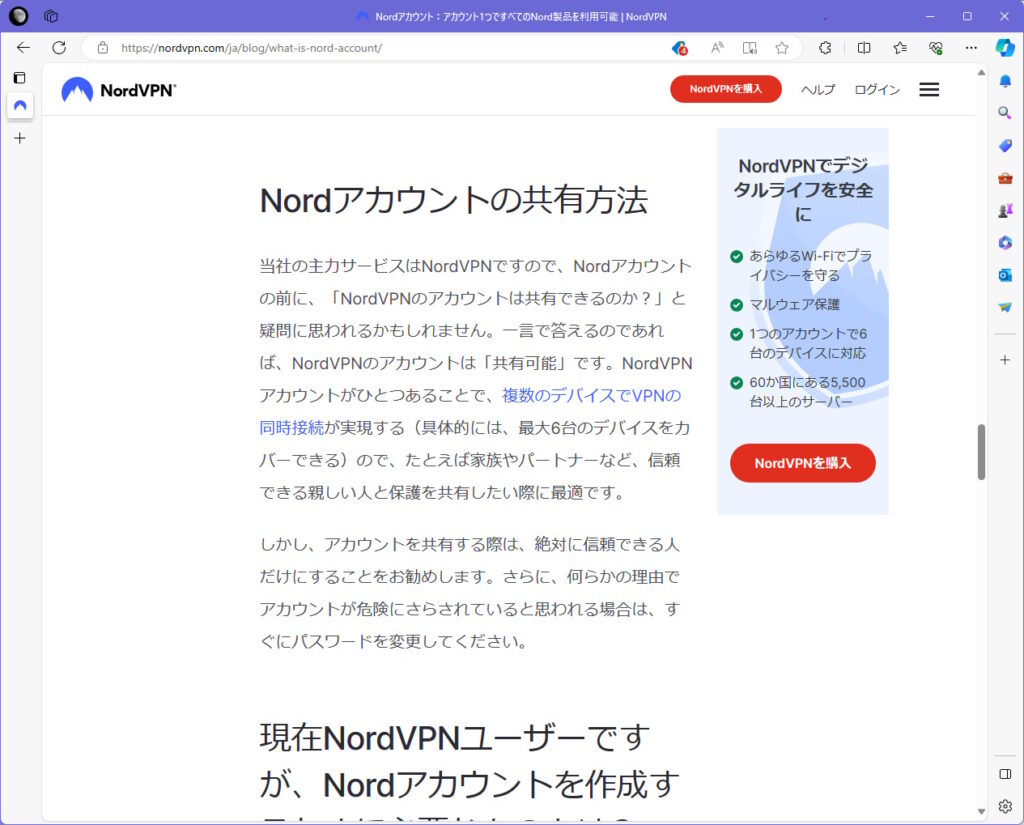Image resolution: width=1024 pixels, height=825 pixels.
Task: Launch Copilot from the toolbar
Action: click(x=1005, y=48)
